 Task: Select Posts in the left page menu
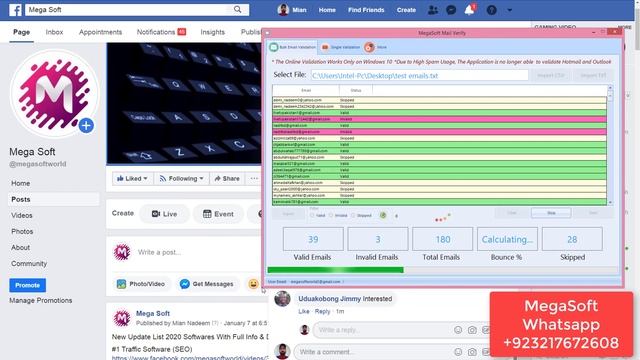click(53, 199)
